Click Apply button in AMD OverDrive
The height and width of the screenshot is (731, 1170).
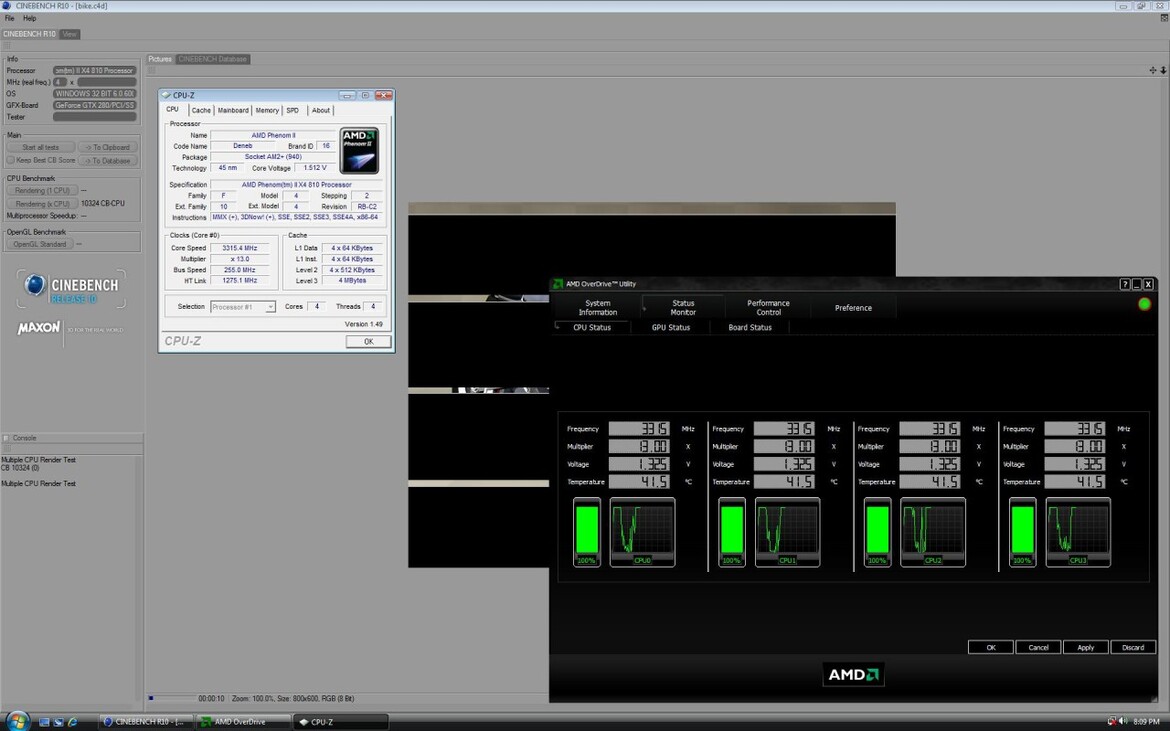tap(1086, 647)
